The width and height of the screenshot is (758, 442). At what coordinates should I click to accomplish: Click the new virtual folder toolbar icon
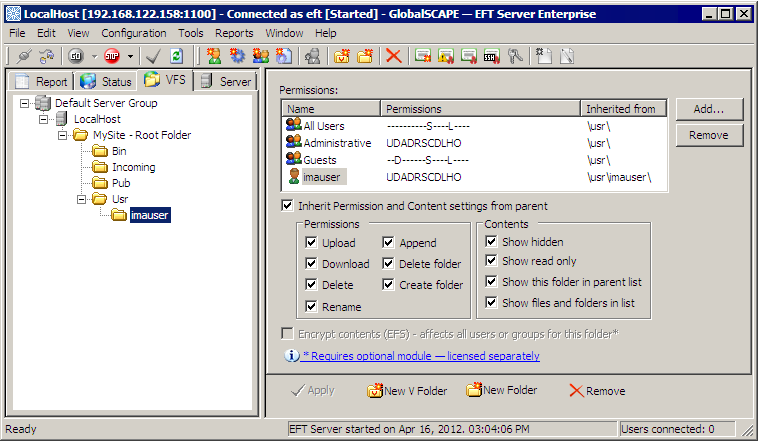[x=342, y=57]
